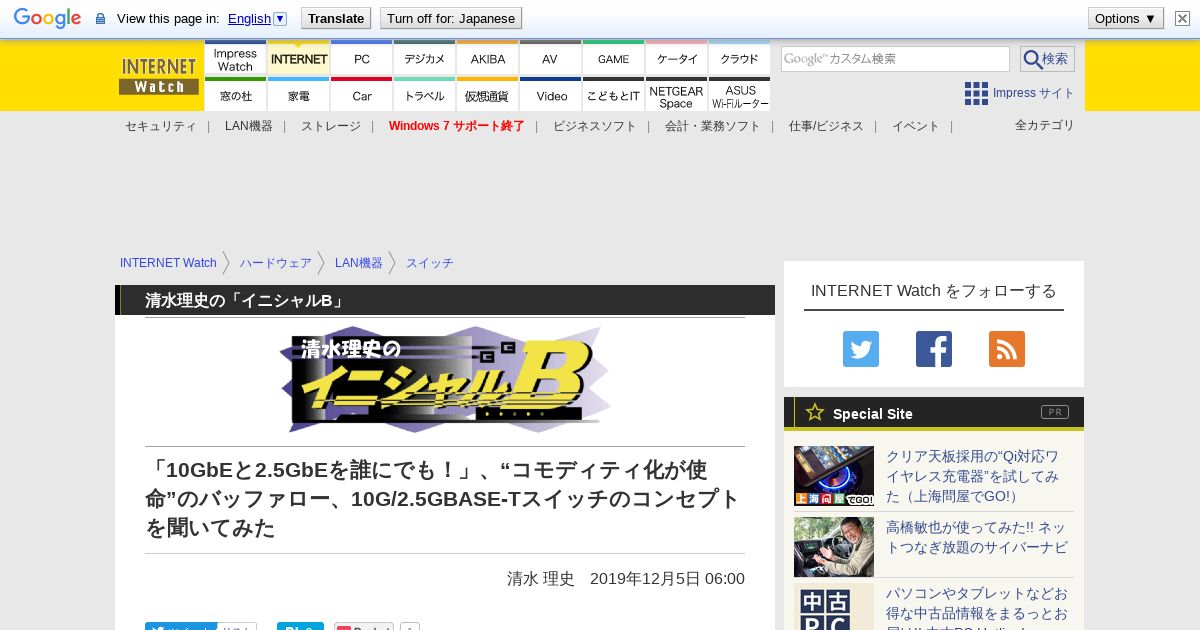Open the クリア天板採用のQi対応ワイヤレス充電器 link
1200x630 pixels.
973,476
